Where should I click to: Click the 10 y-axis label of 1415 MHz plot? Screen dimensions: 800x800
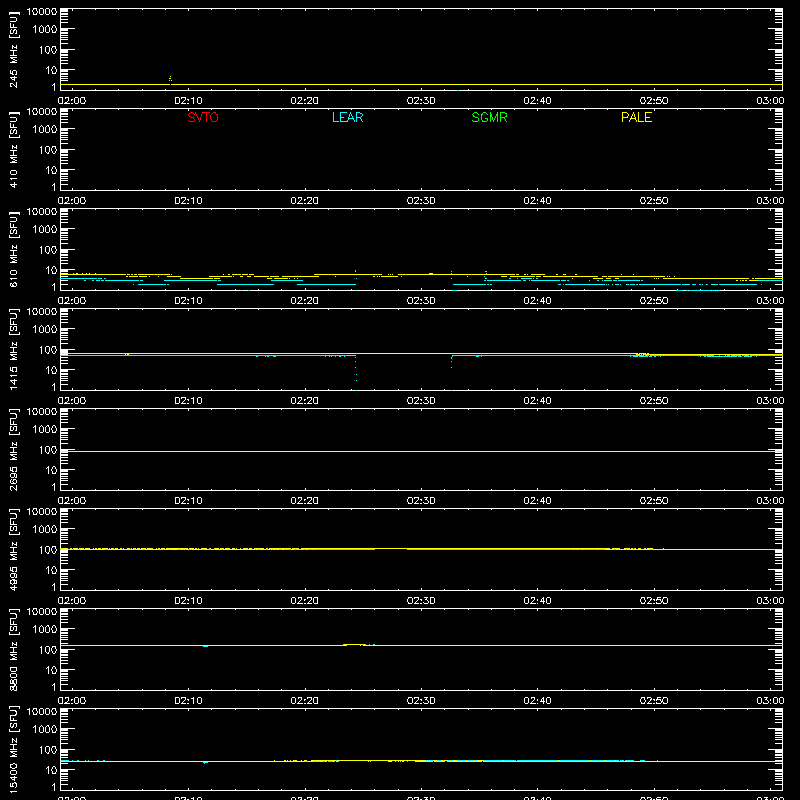51,370
